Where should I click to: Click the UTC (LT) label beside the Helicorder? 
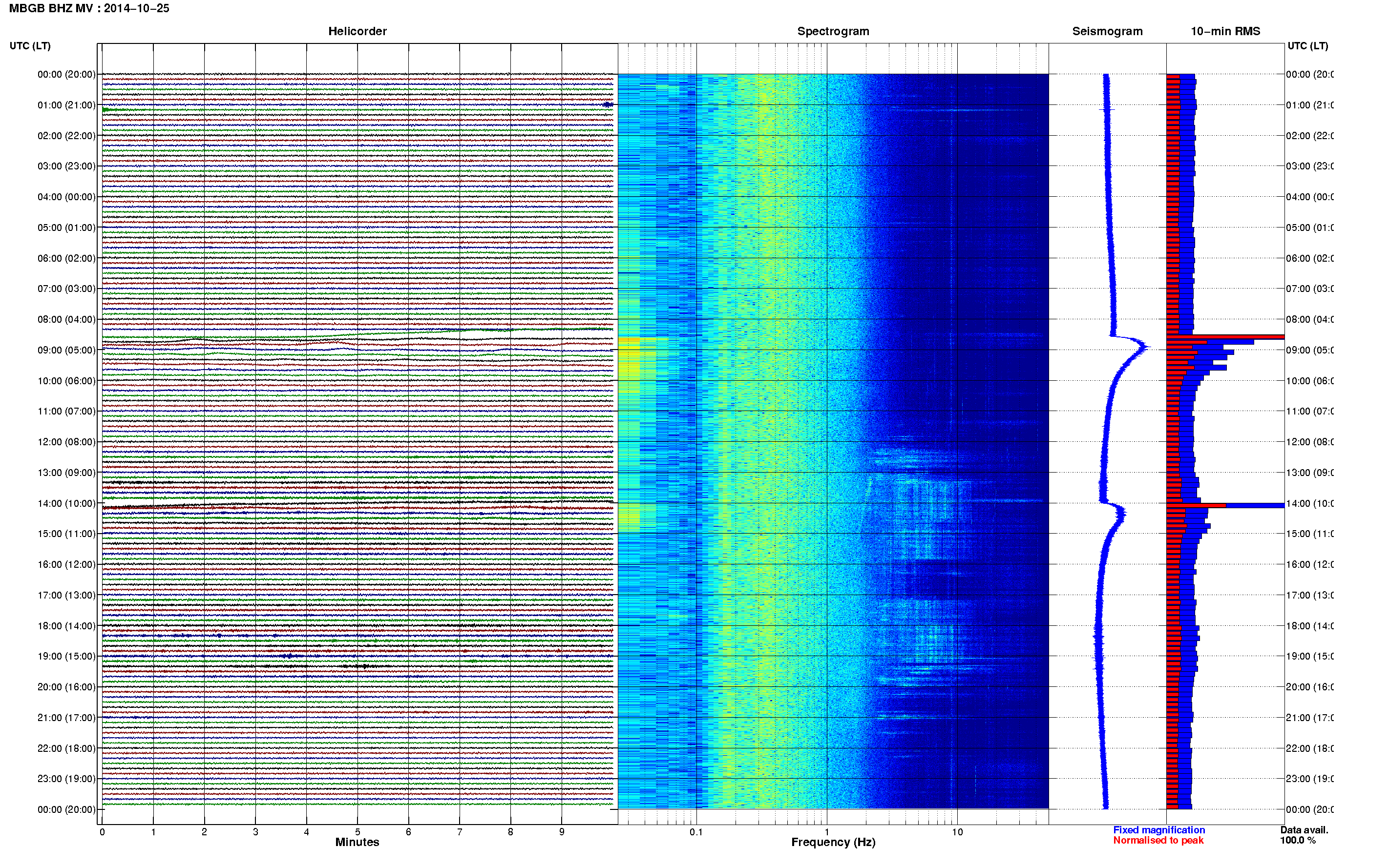[x=30, y=46]
